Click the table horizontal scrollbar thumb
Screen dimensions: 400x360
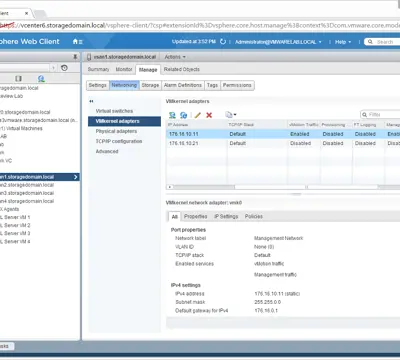coord(270,187)
